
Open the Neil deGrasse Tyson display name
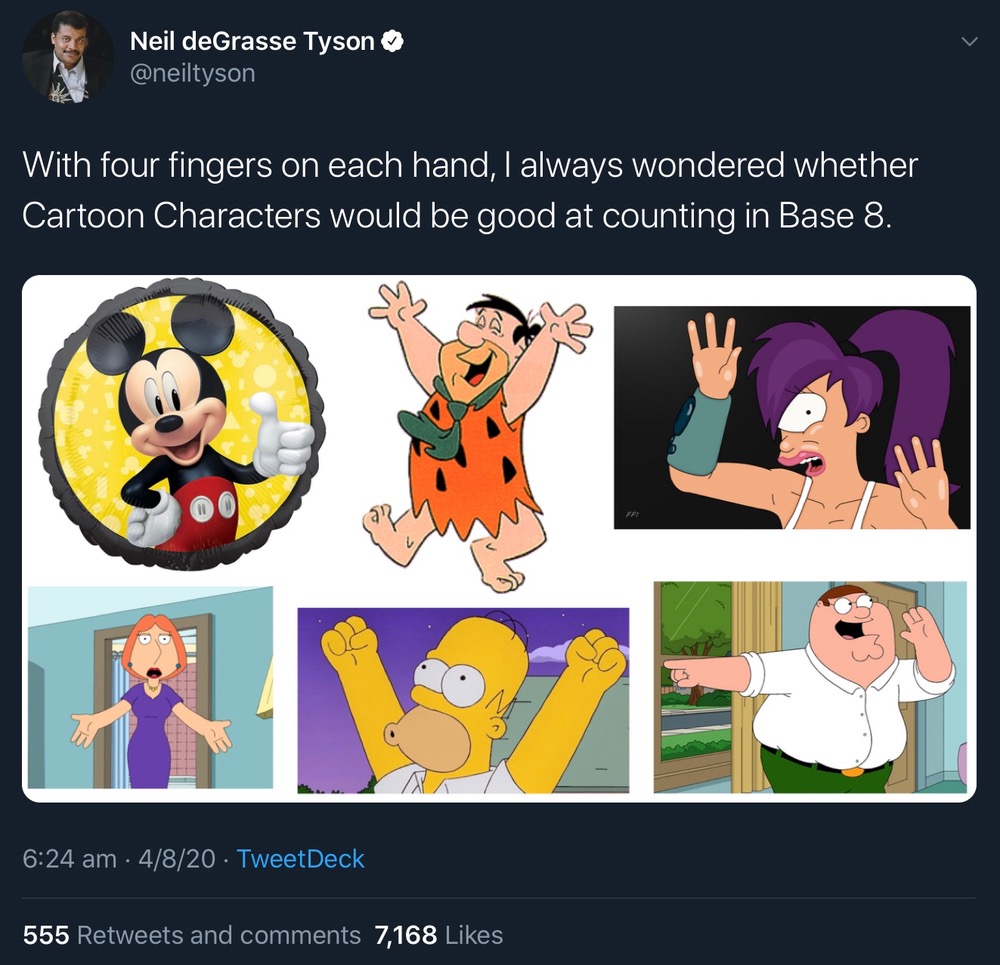click(x=254, y=41)
